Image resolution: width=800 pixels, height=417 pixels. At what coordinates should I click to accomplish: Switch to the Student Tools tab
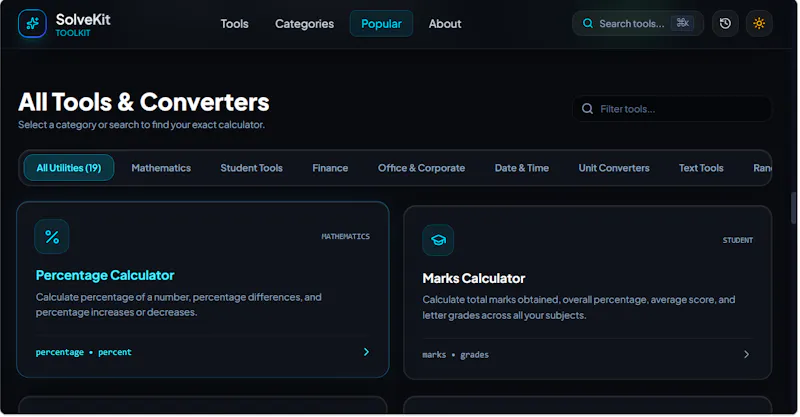click(x=252, y=168)
